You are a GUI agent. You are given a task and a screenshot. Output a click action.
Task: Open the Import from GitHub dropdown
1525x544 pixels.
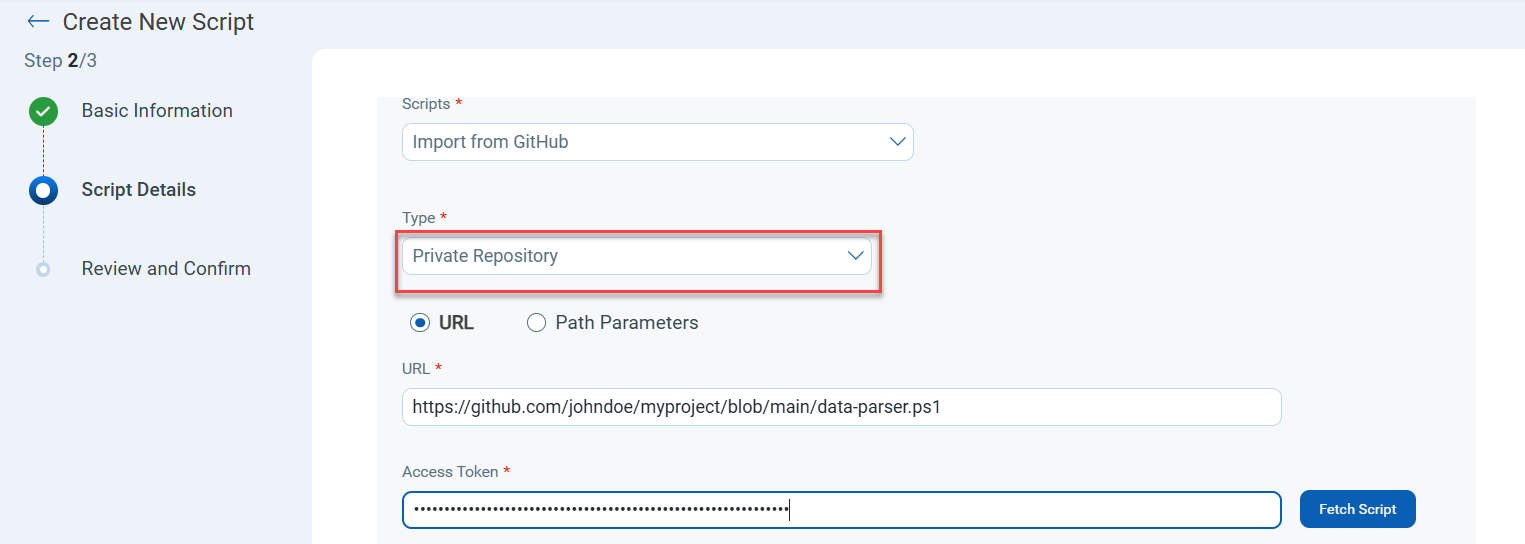[657, 142]
